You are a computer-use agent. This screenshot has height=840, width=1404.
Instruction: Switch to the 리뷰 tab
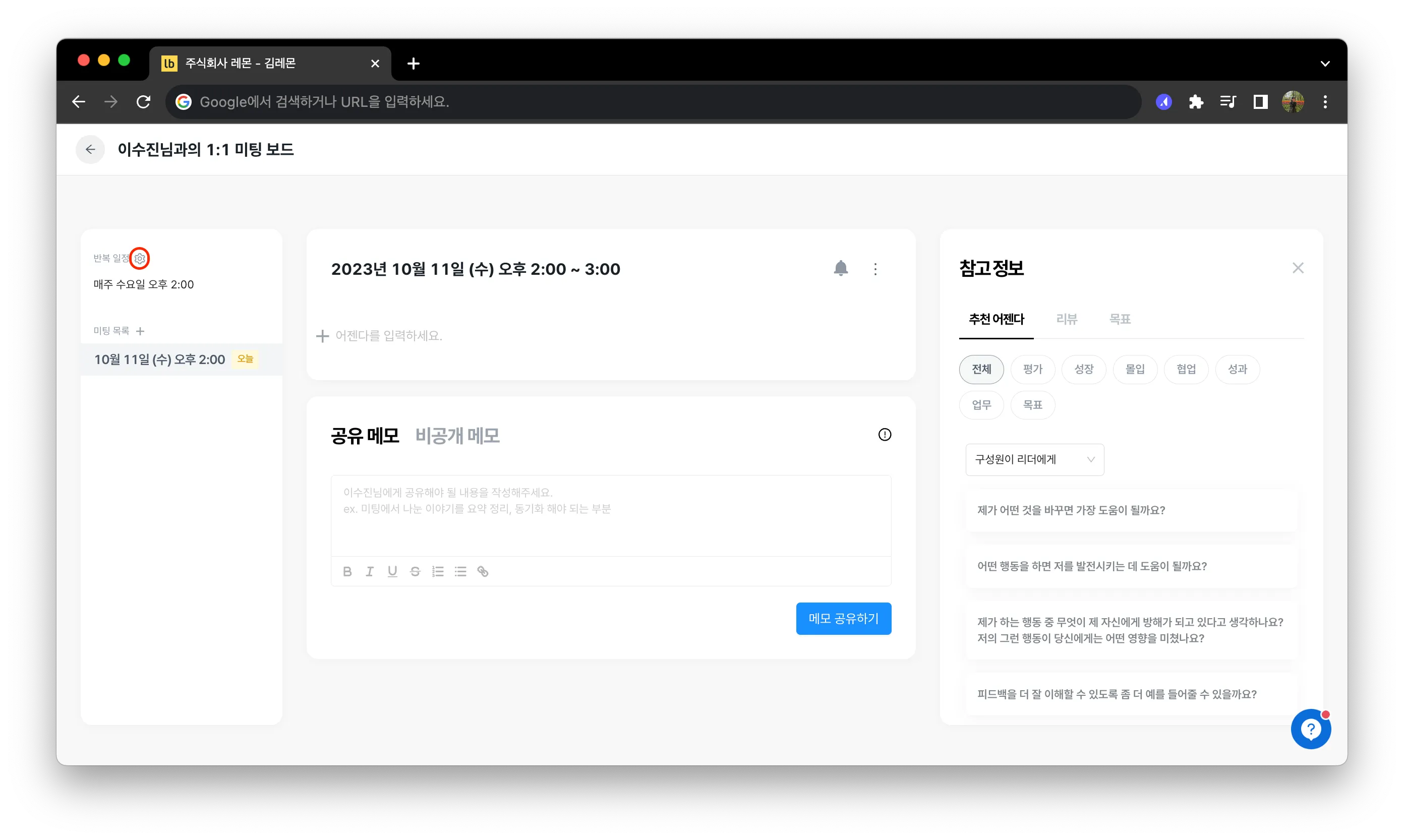coord(1067,319)
